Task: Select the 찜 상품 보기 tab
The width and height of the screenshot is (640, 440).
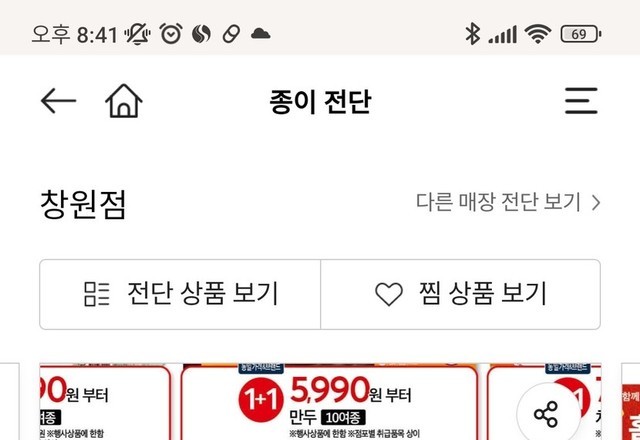Action: [x=460, y=294]
